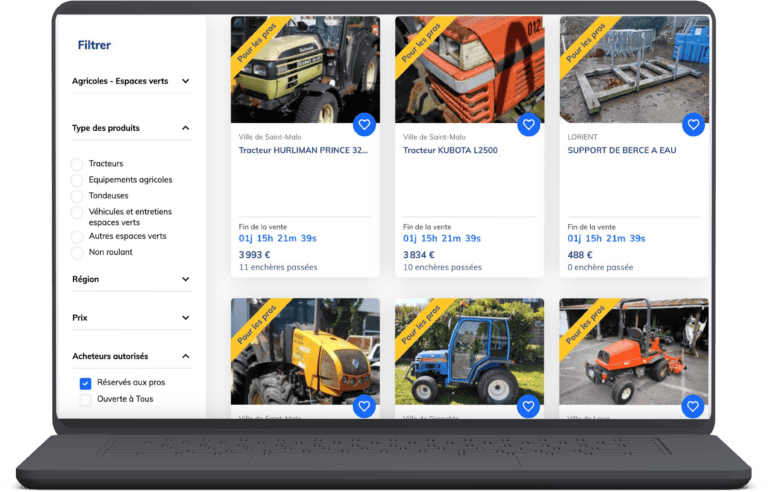The width and height of the screenshot is (768, 492).
Task: Click the yellow tractor photo
Action: [305, 351]
